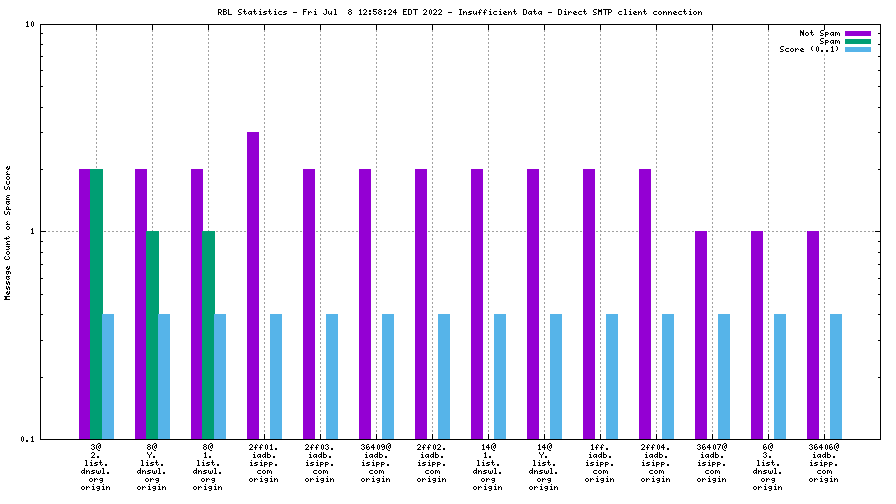Click the green Spam bar for 3@2.list.dnswl.org
Screen dimensions: 896x504
tap(96, 304)
